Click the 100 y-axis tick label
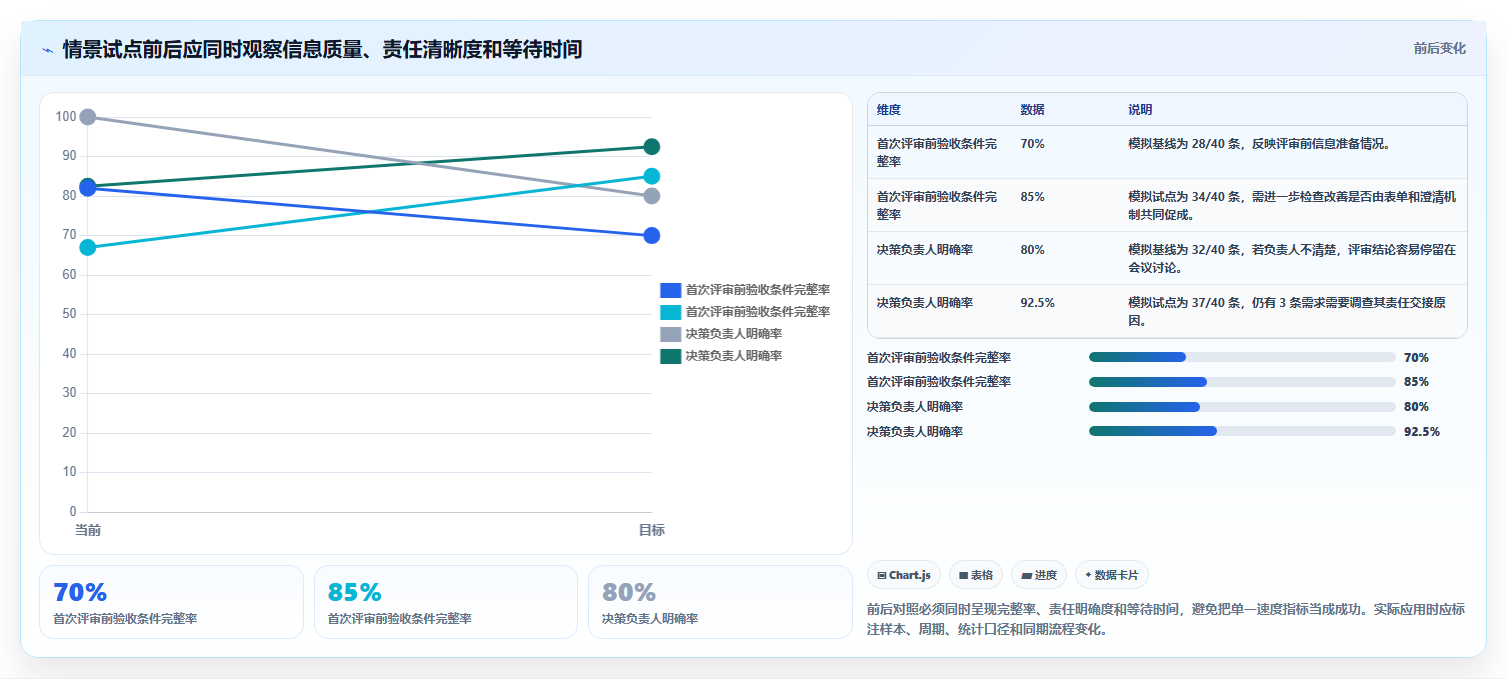Image resolution: width=1507 pixels, height=679 pixels. 66,117
